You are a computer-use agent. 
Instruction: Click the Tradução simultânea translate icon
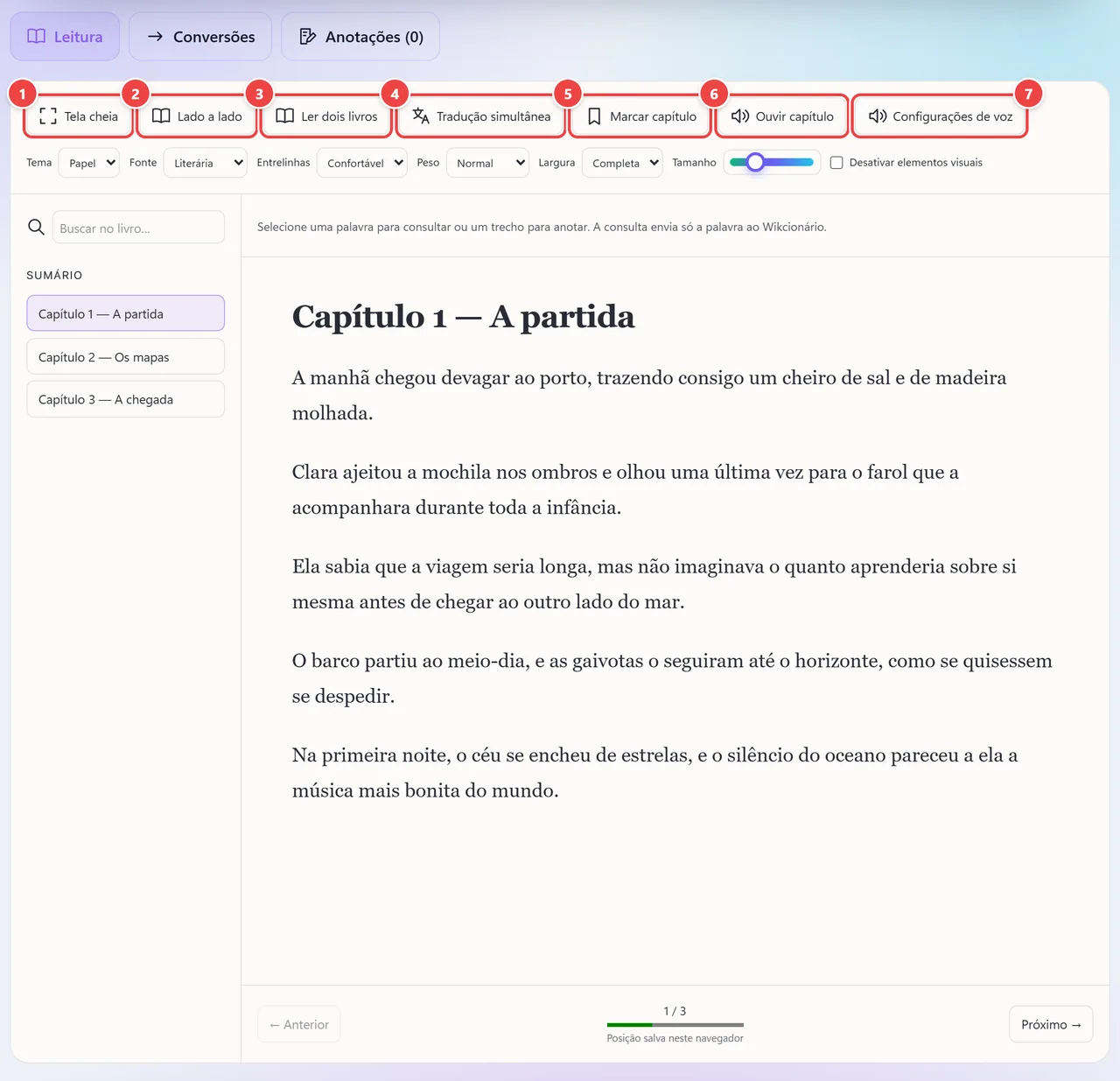pyautogui.click(x=421, y=116)
